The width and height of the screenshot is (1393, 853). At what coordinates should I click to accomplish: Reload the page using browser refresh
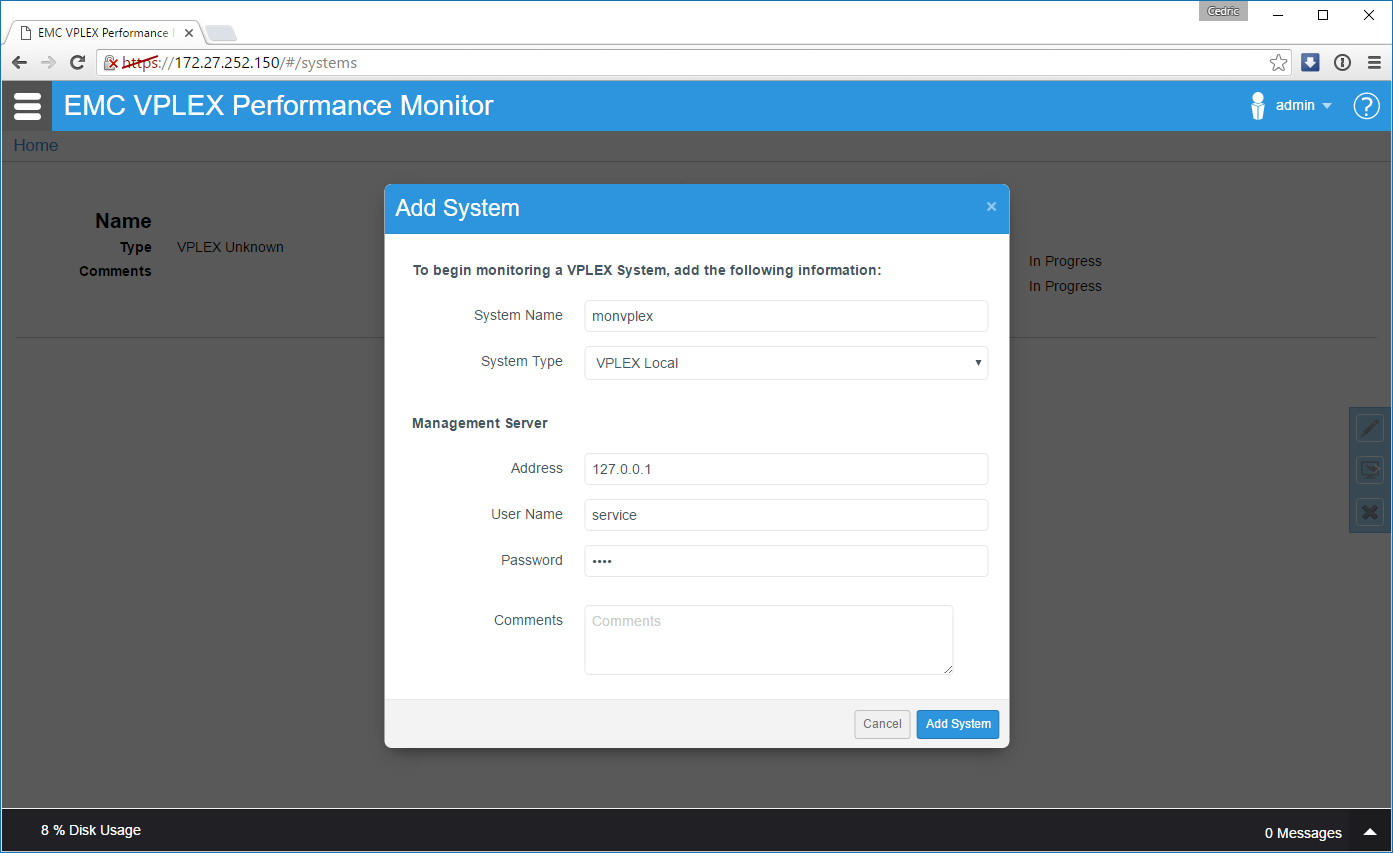[77, 63]
